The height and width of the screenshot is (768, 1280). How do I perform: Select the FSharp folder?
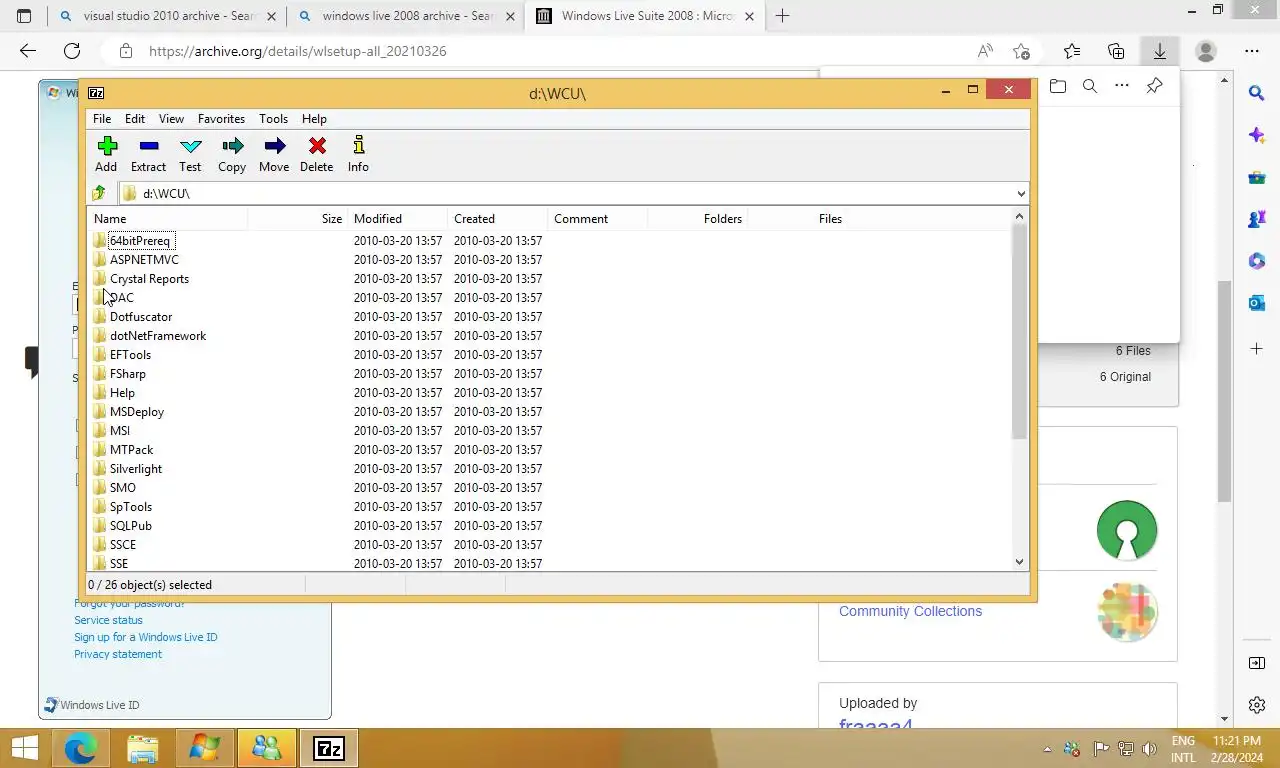tap(128, 374)
